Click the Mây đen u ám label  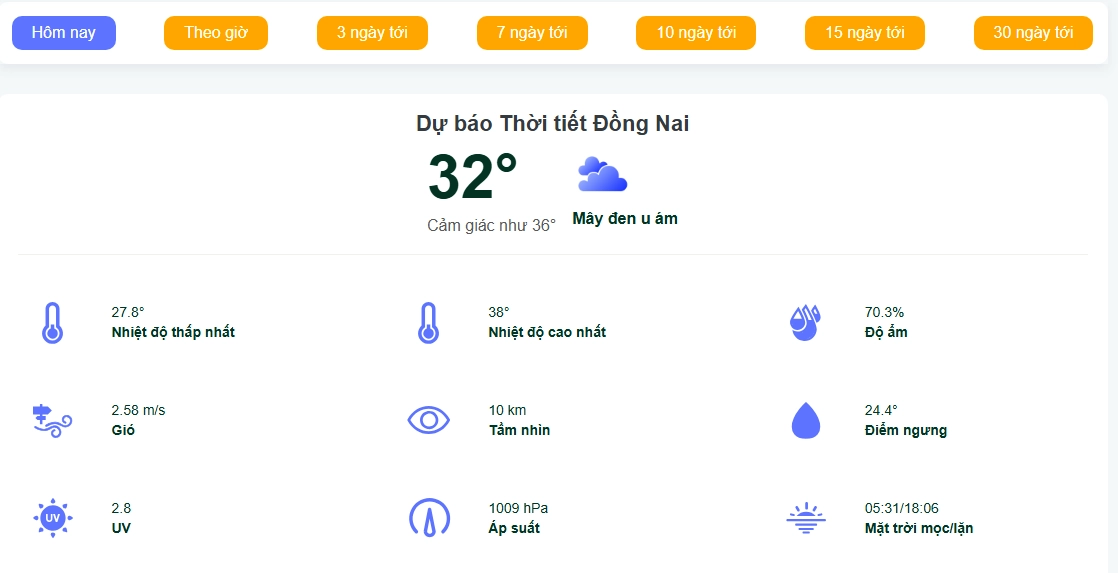625,219
